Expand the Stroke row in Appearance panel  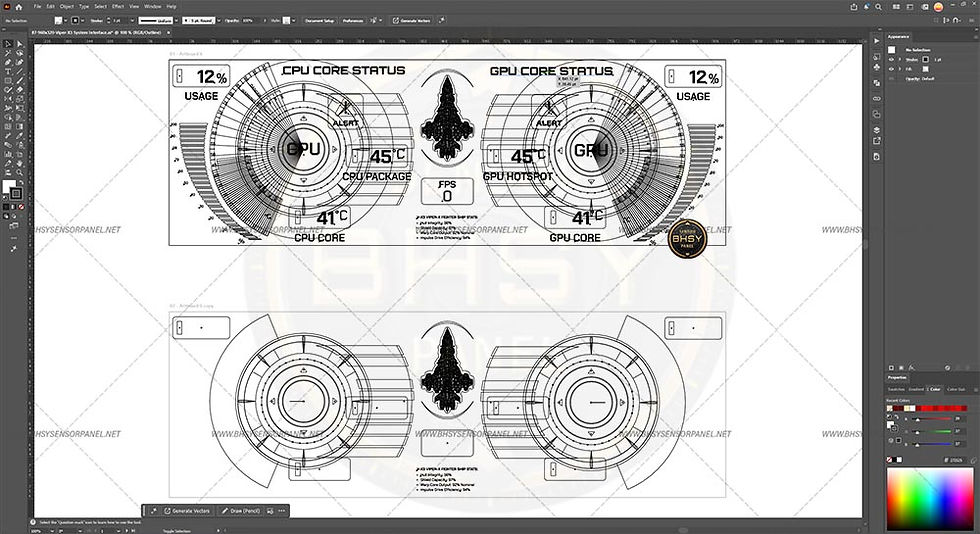[x=900, y=59]
